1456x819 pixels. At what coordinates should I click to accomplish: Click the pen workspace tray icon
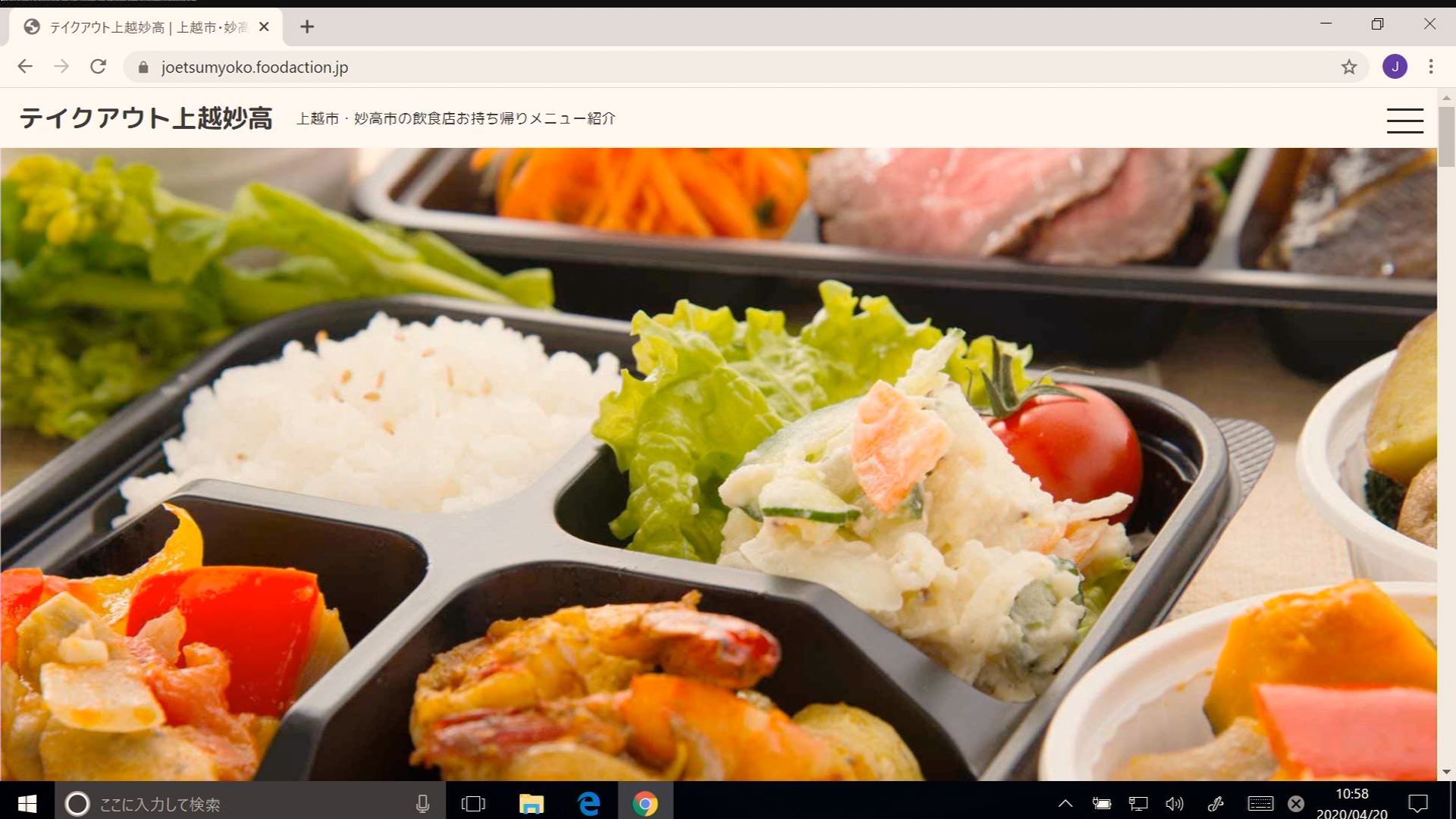coord(1216,804)
